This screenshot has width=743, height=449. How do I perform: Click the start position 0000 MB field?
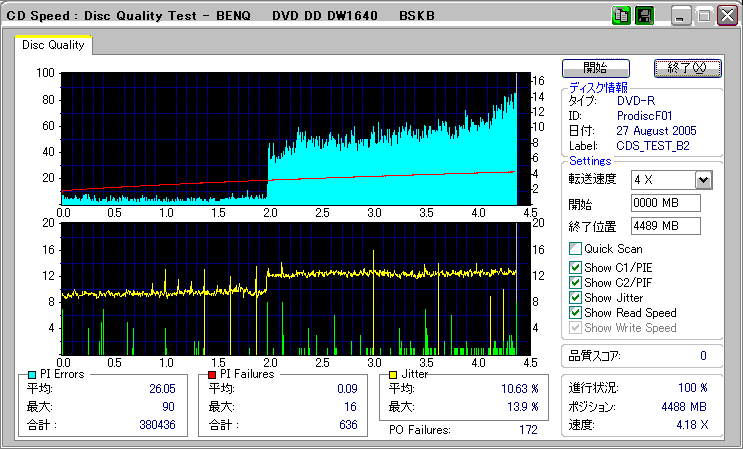[666, 203]
